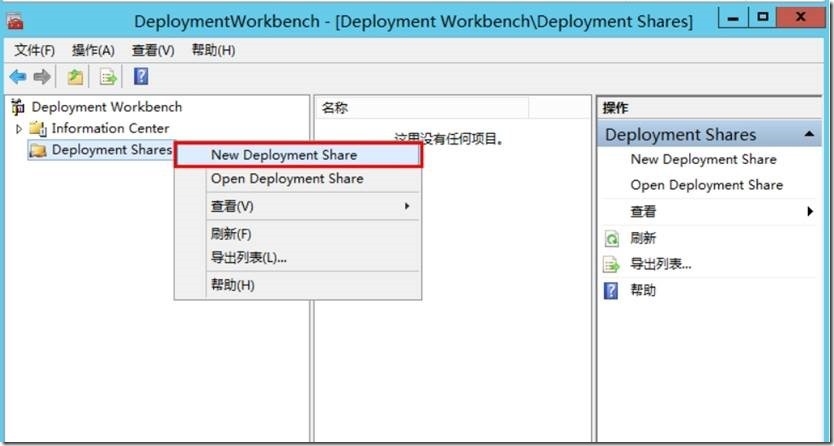Screen dimensions: 834x446
Task: Select Deployment Shares tree item
Action: 111,150
